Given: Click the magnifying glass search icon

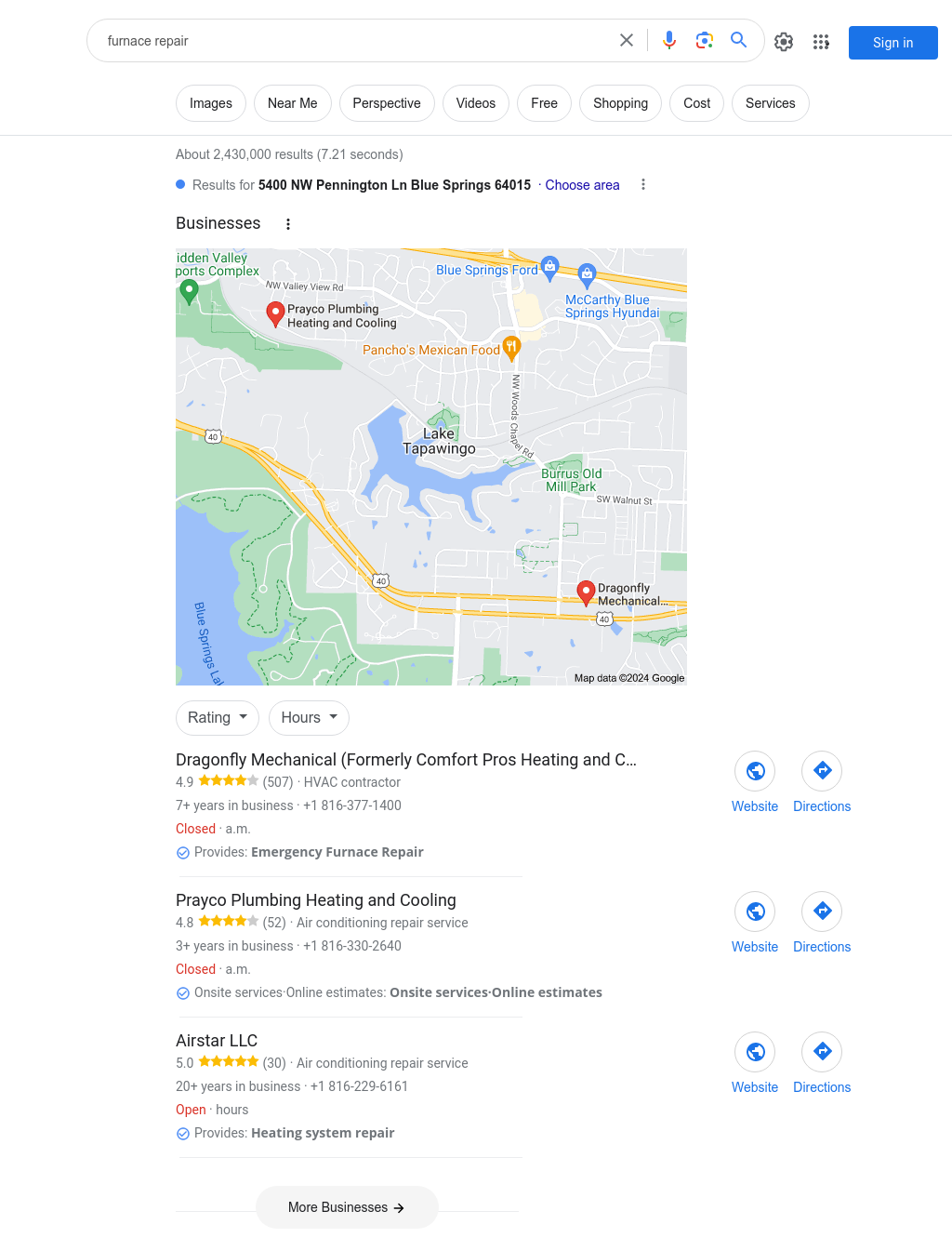Looking at the screenshot, I should coord(739,40).
